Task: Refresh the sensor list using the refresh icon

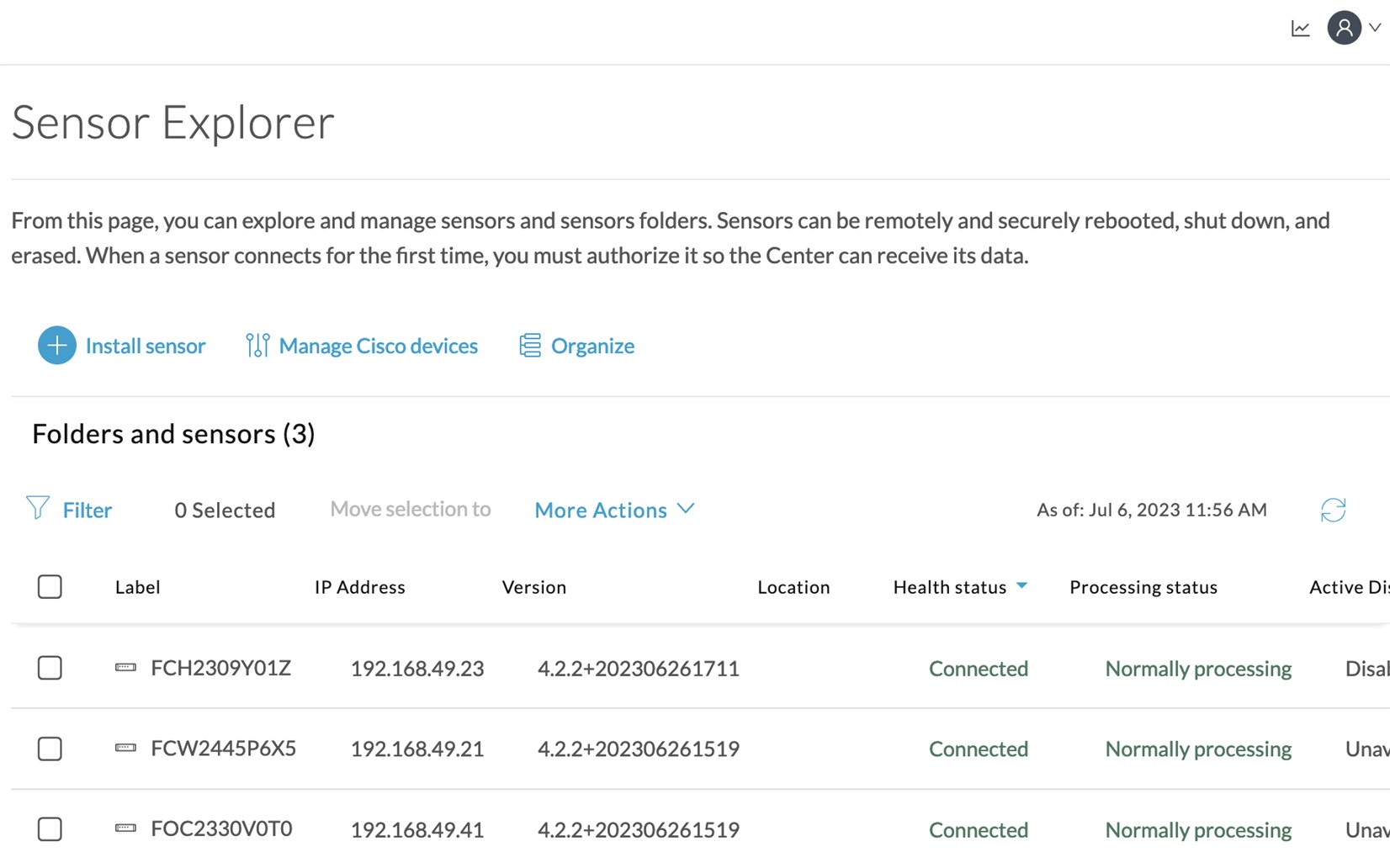Action: coord(1332,509)
